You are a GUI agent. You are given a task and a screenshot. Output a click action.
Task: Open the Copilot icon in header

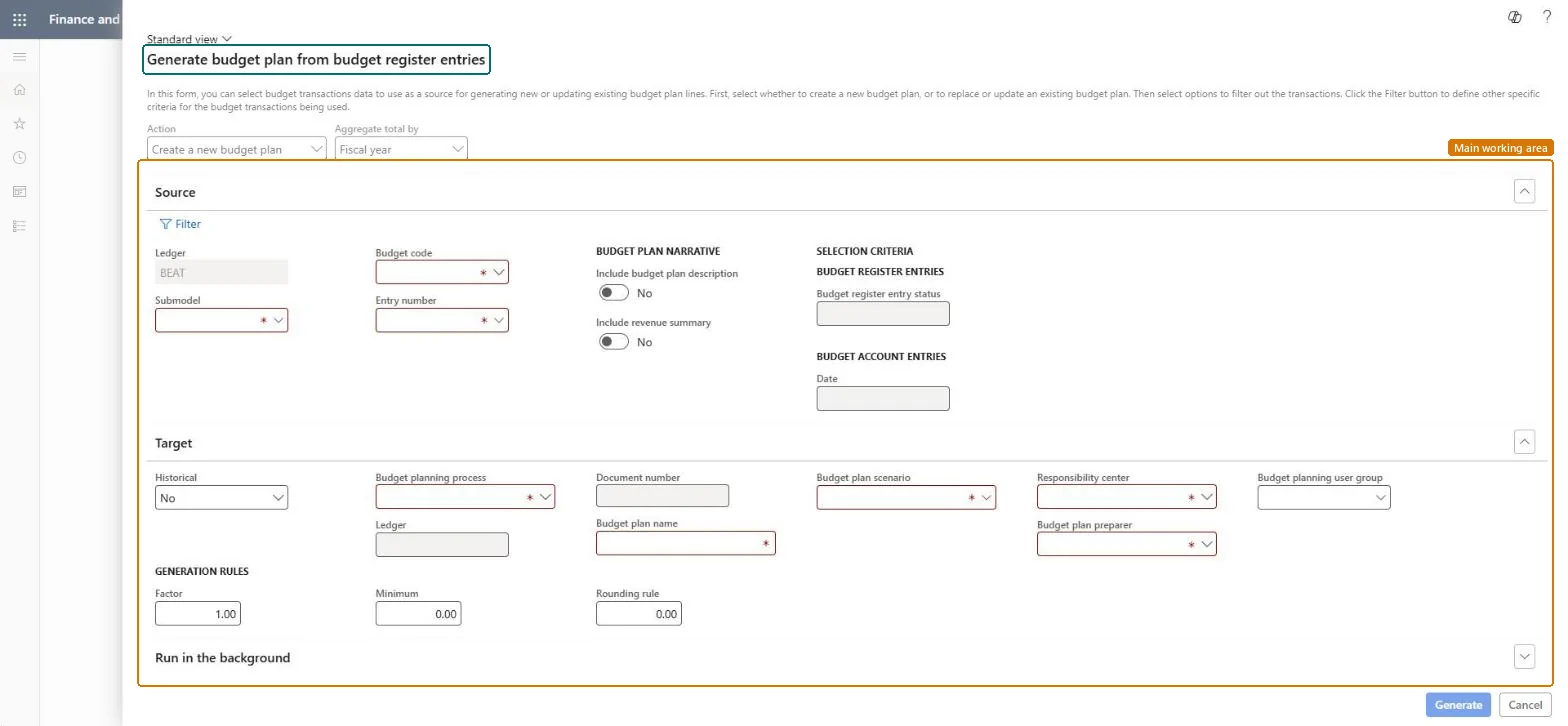[x=1515, y=17]
